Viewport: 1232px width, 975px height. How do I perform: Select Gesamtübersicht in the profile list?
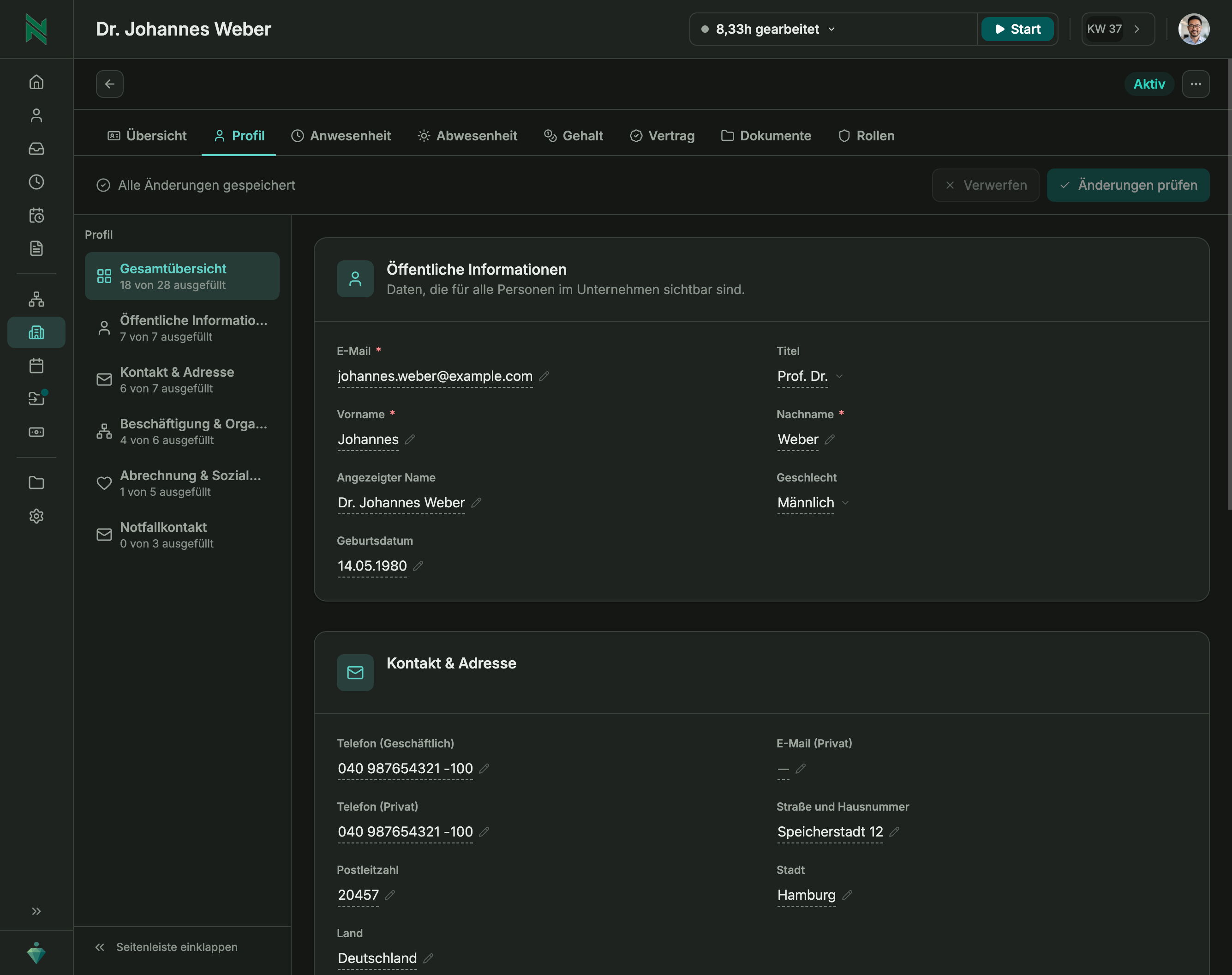(182, 276)
